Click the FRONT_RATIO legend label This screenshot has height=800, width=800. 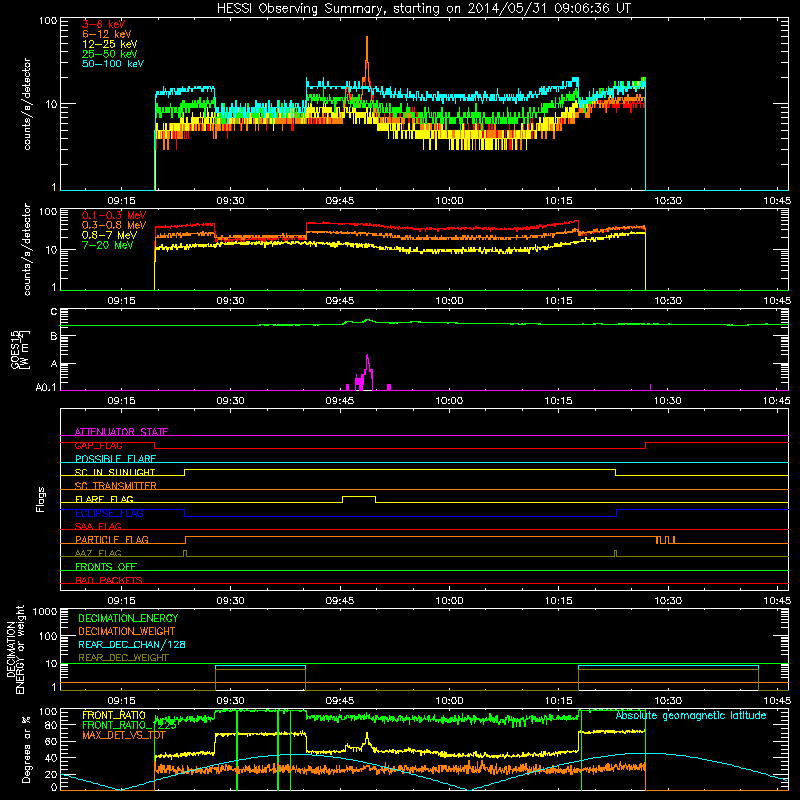click(x=114, y=715)
